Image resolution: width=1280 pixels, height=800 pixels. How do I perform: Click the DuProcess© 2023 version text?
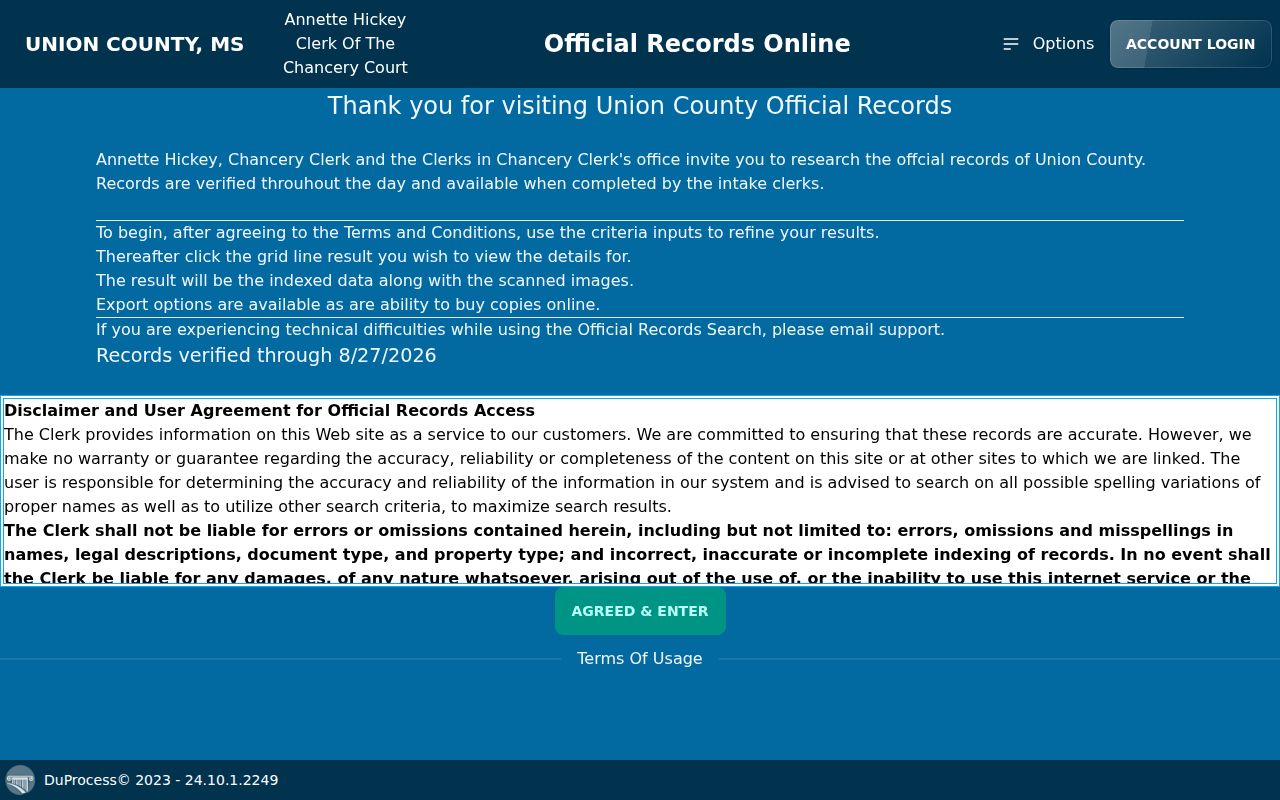(161, 780)
